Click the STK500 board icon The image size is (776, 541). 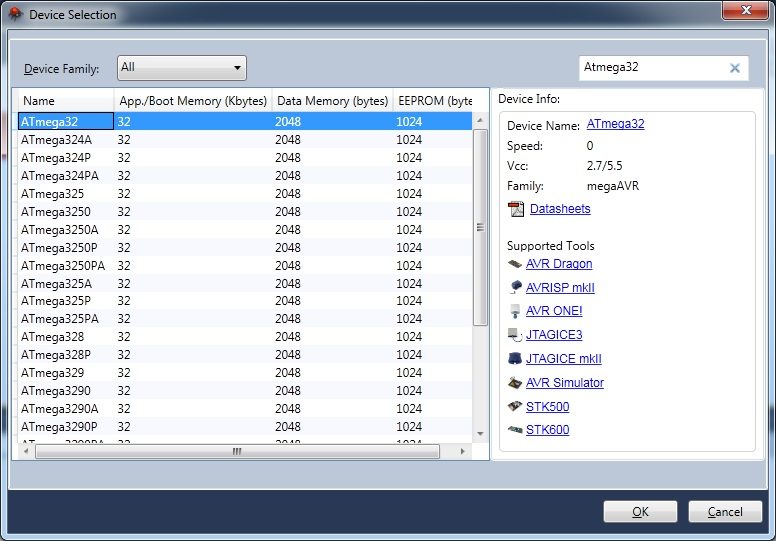tap(515, 406)
